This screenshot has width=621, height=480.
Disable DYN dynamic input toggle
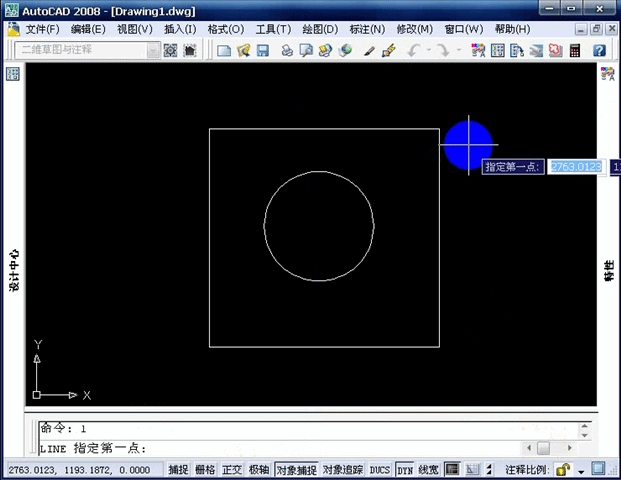[405, 470]
